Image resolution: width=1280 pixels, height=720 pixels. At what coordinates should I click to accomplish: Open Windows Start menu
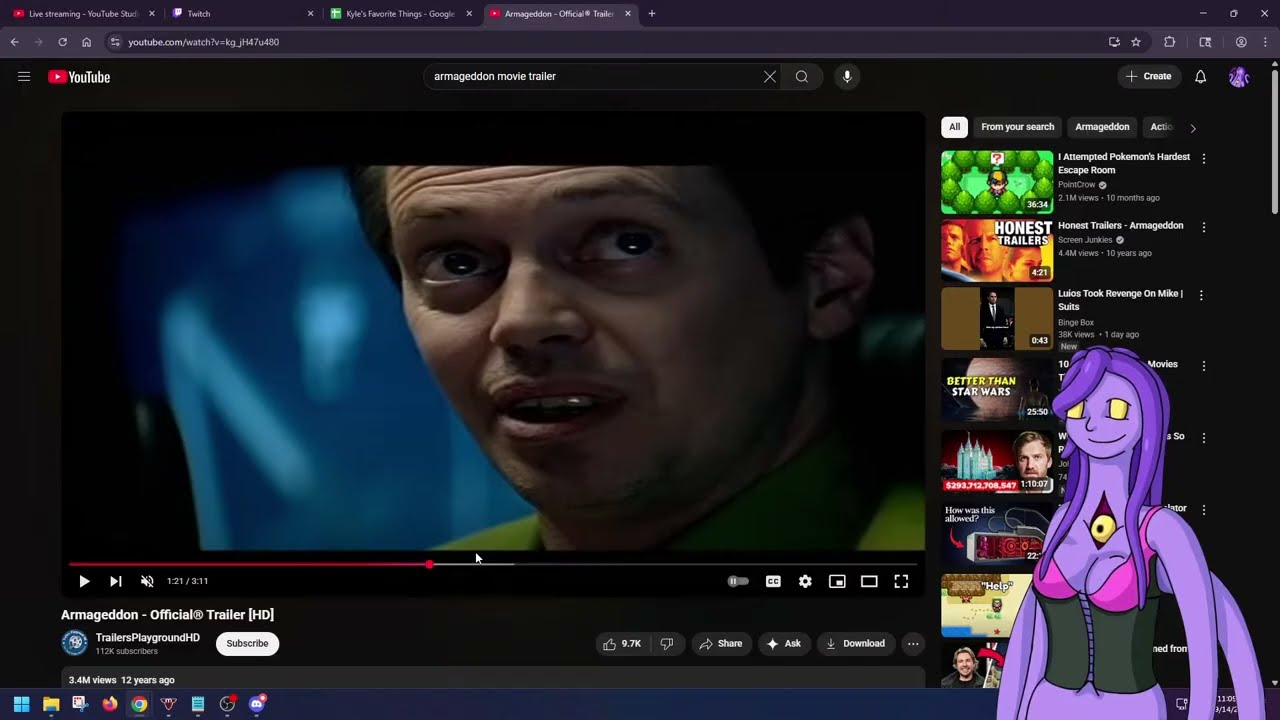tap(21, 704)
